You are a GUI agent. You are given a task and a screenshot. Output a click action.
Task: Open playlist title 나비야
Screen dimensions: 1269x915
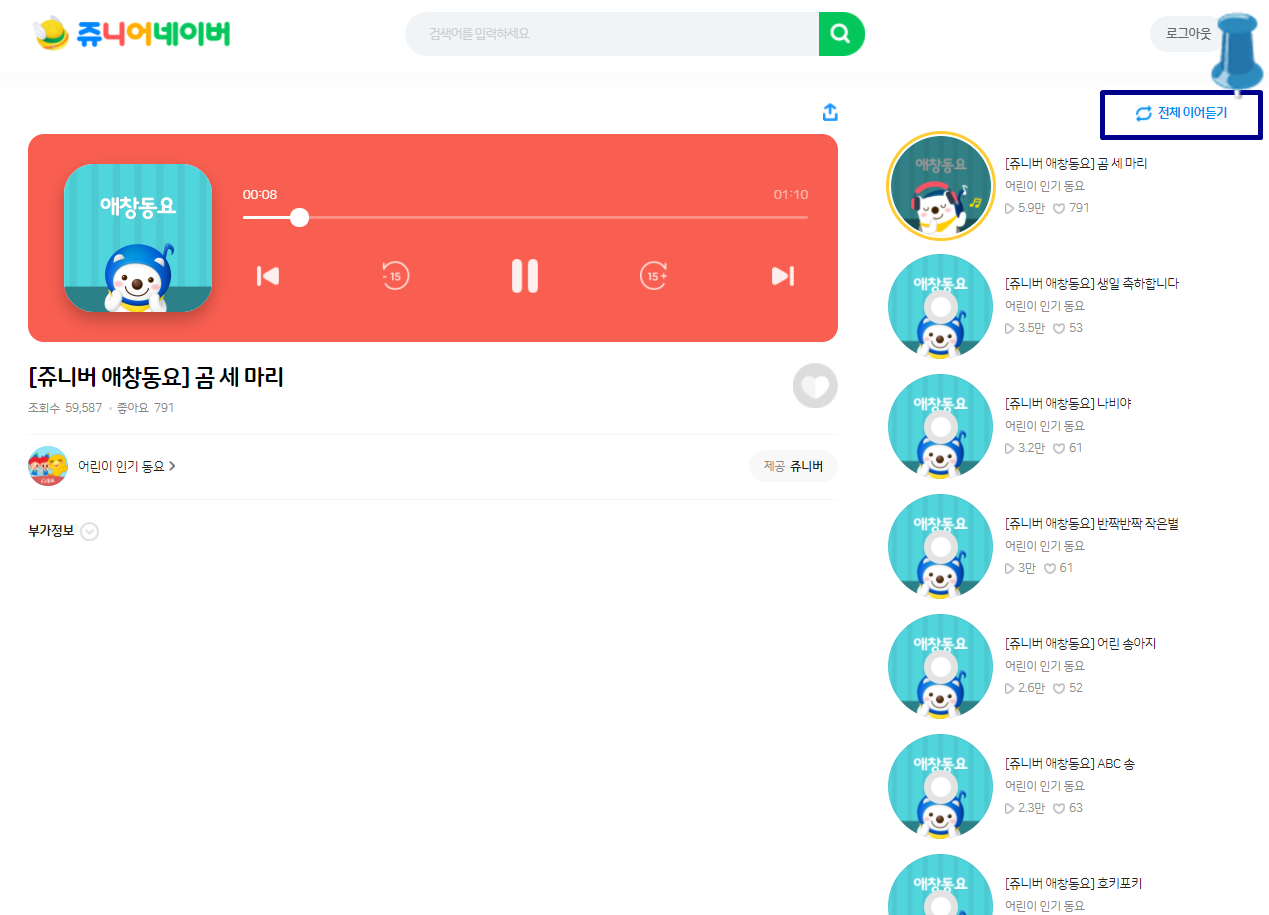click(1068, 404)
